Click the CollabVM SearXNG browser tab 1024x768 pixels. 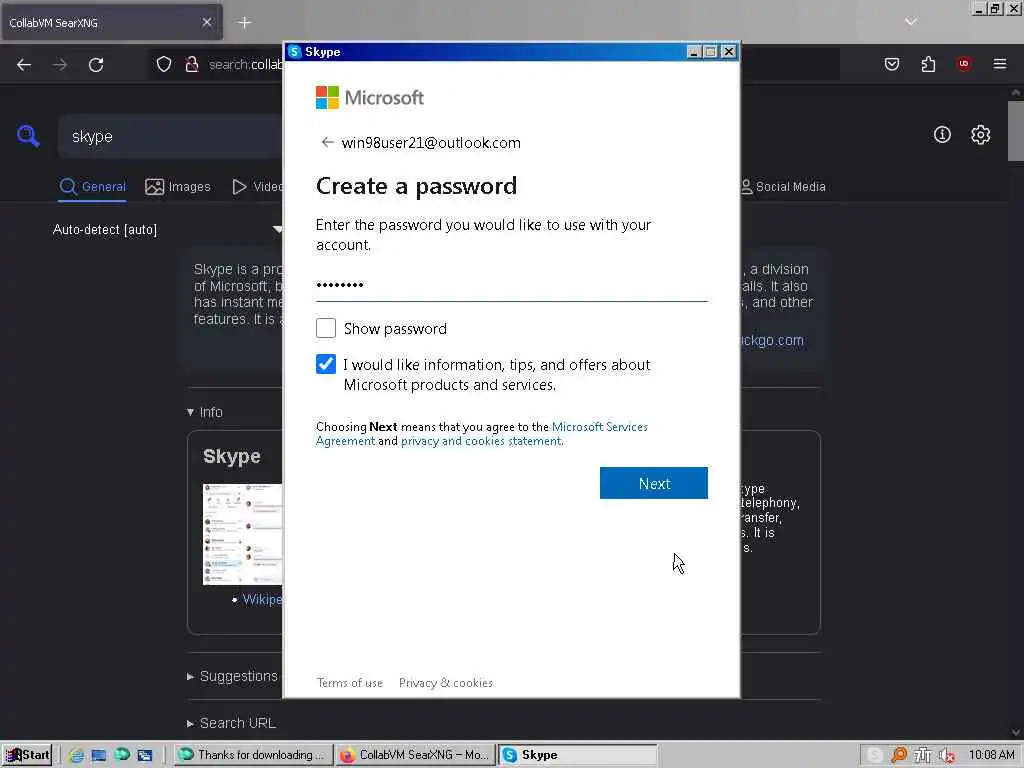[111, 23]
